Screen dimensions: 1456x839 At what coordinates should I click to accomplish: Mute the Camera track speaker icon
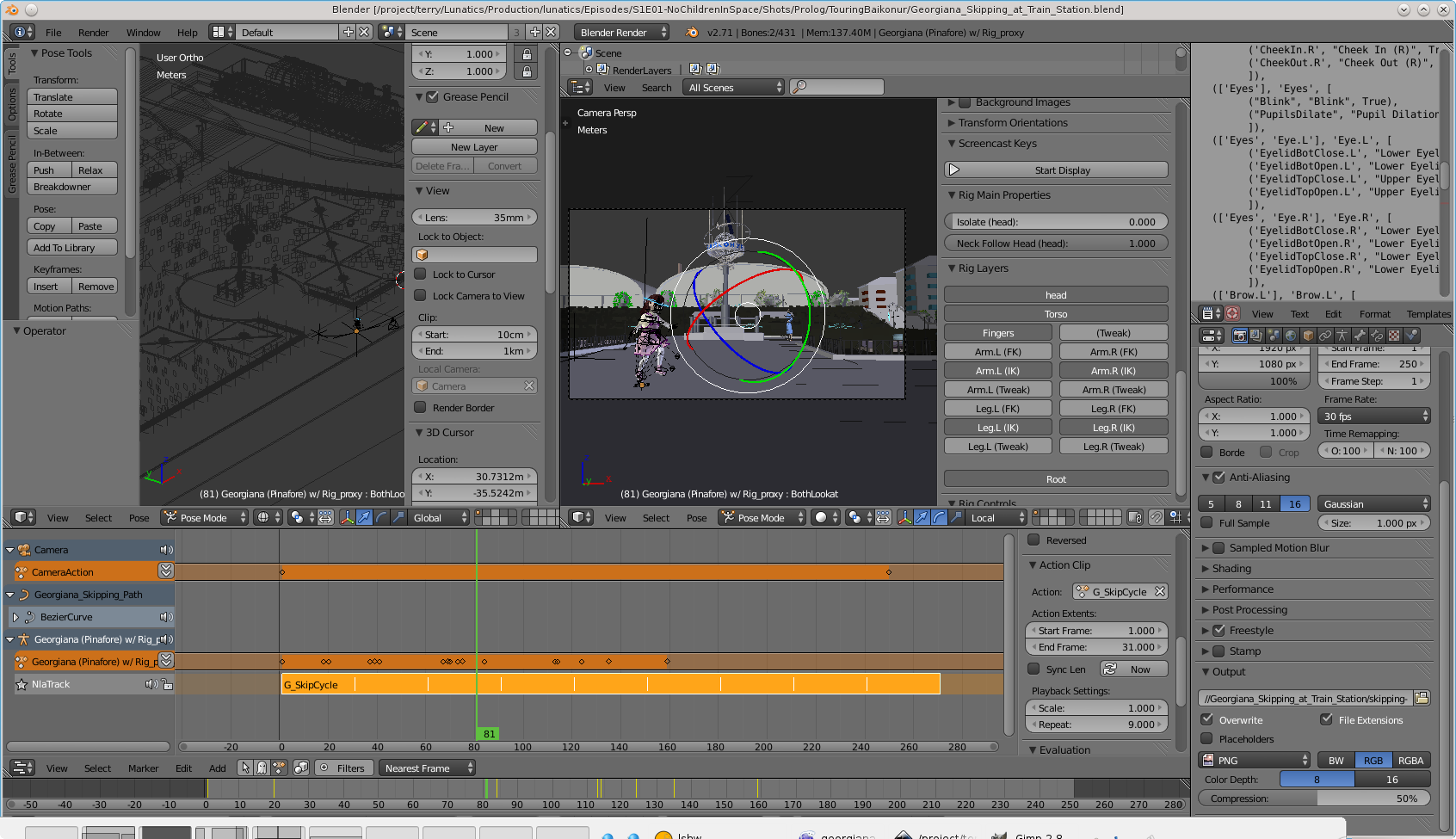165,550
